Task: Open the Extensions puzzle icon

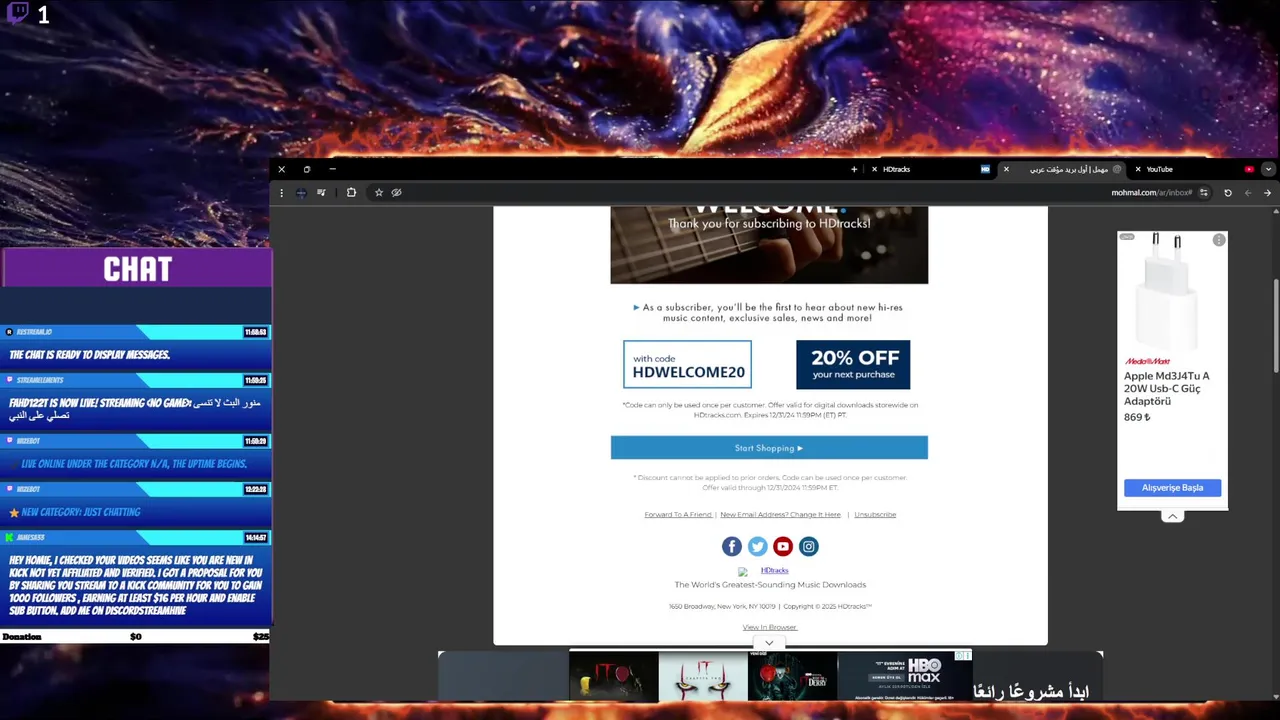Action: pos(351,193)
